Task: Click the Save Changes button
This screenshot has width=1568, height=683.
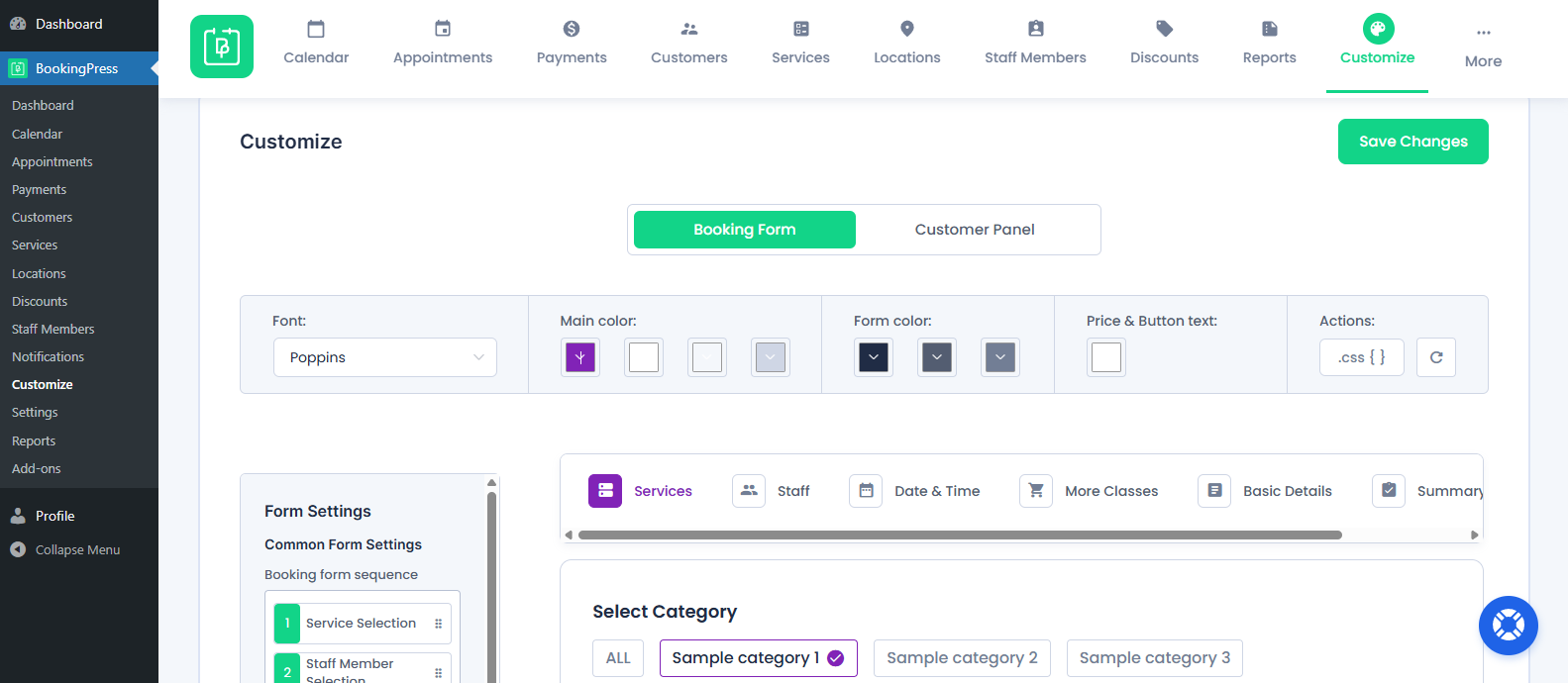Action: [x=1412, y=142]
